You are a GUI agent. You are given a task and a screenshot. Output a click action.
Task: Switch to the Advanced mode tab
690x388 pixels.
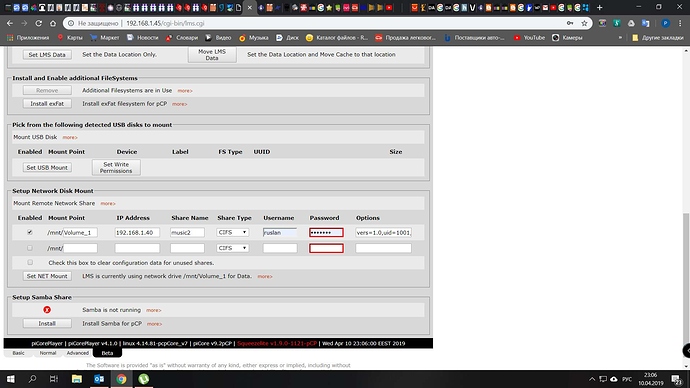click(x=77, y=353)
